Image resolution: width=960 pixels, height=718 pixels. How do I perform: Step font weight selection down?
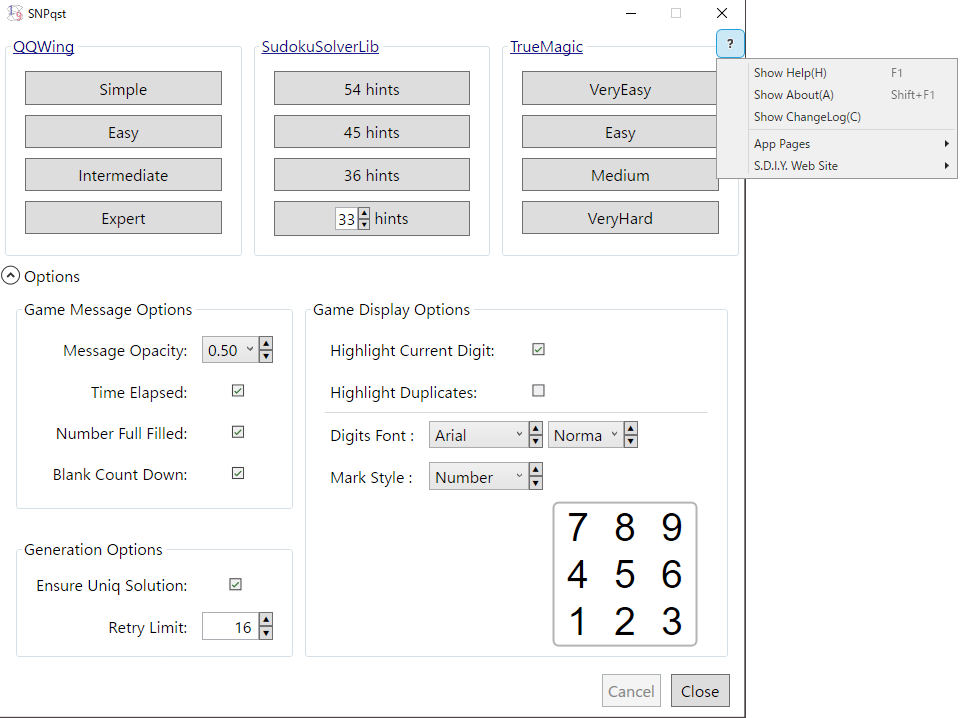(631, 441)
